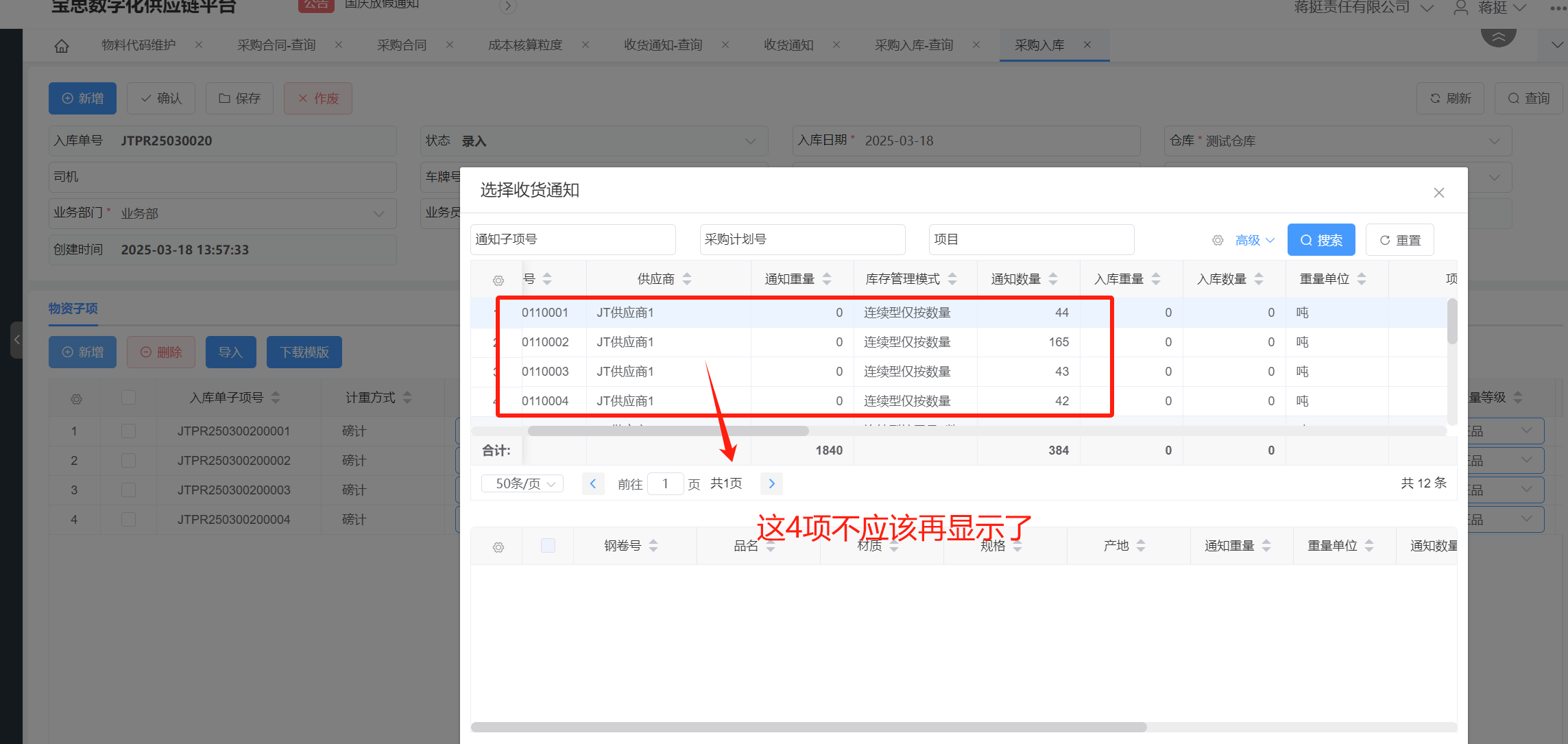Switch to 采购入库-查询 tab
Screen dimensions: 1568x744
point(914,45)
